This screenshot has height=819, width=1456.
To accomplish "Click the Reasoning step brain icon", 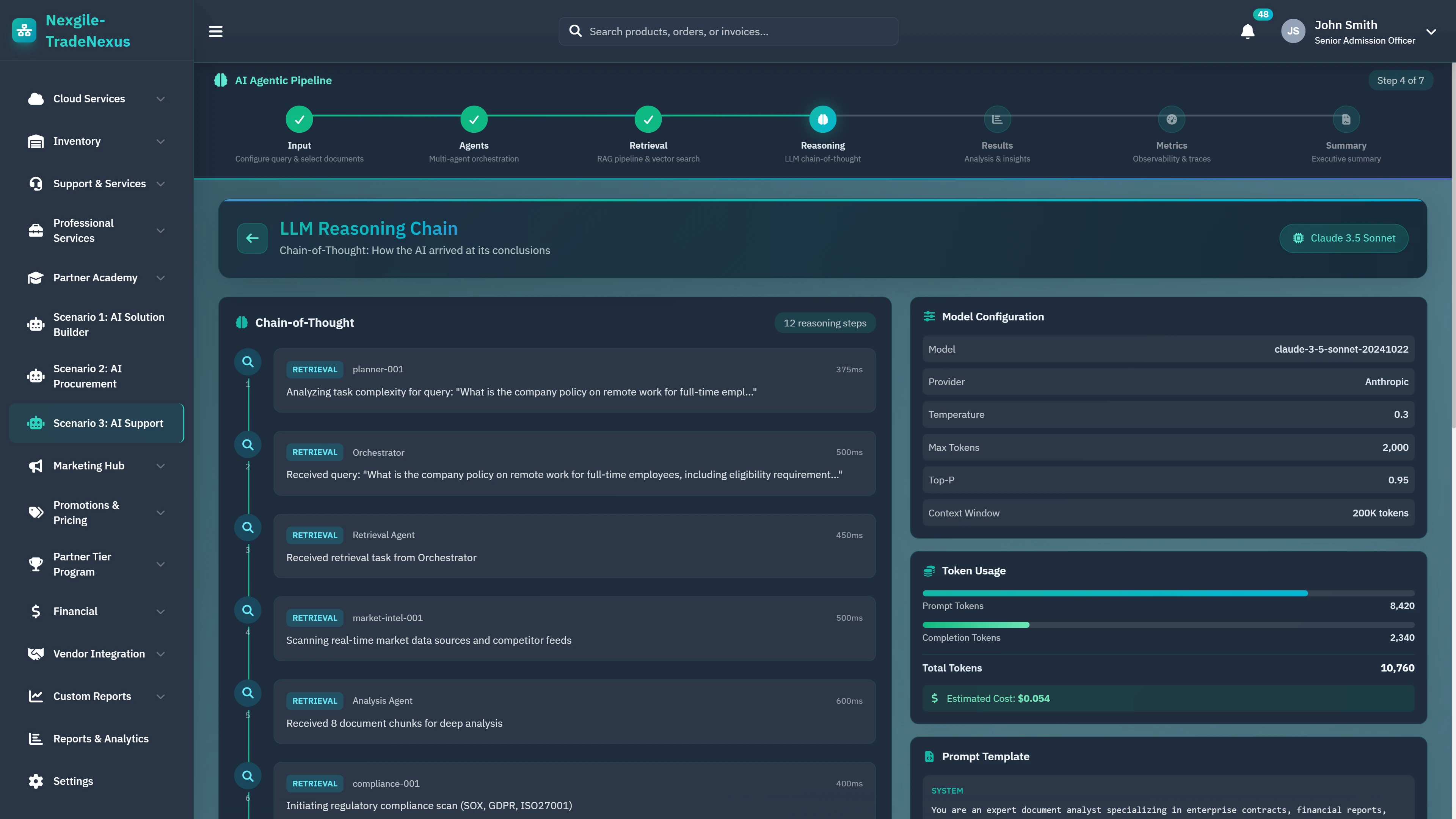I will click(822, 119).
